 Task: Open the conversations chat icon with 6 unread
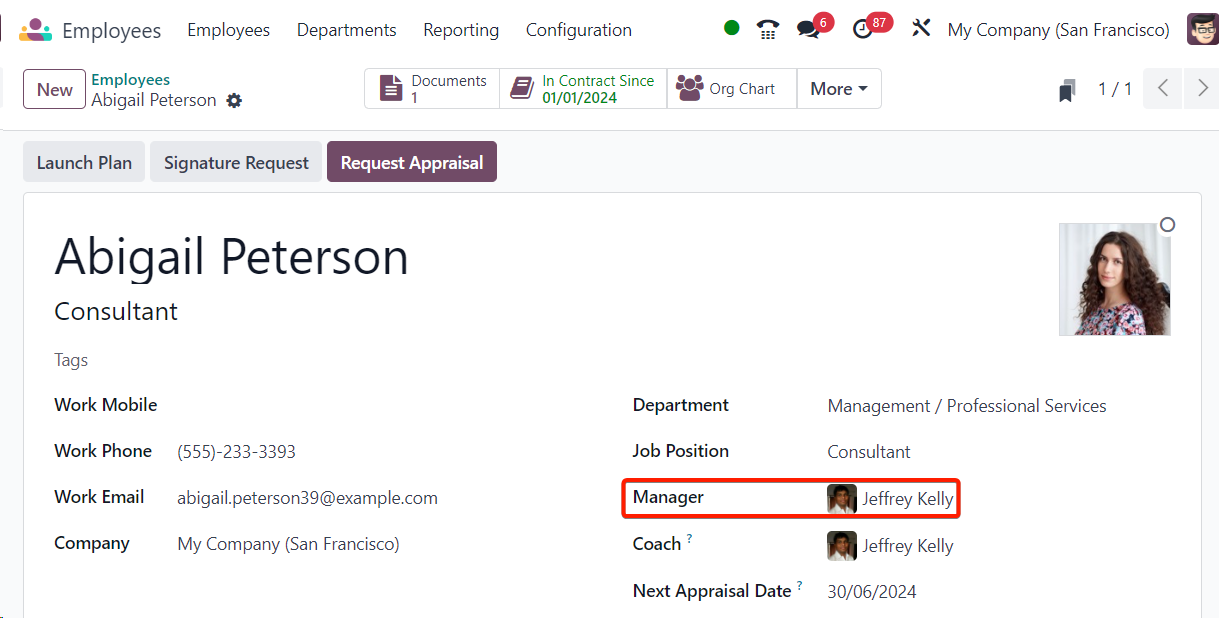[x=808, y=29]
